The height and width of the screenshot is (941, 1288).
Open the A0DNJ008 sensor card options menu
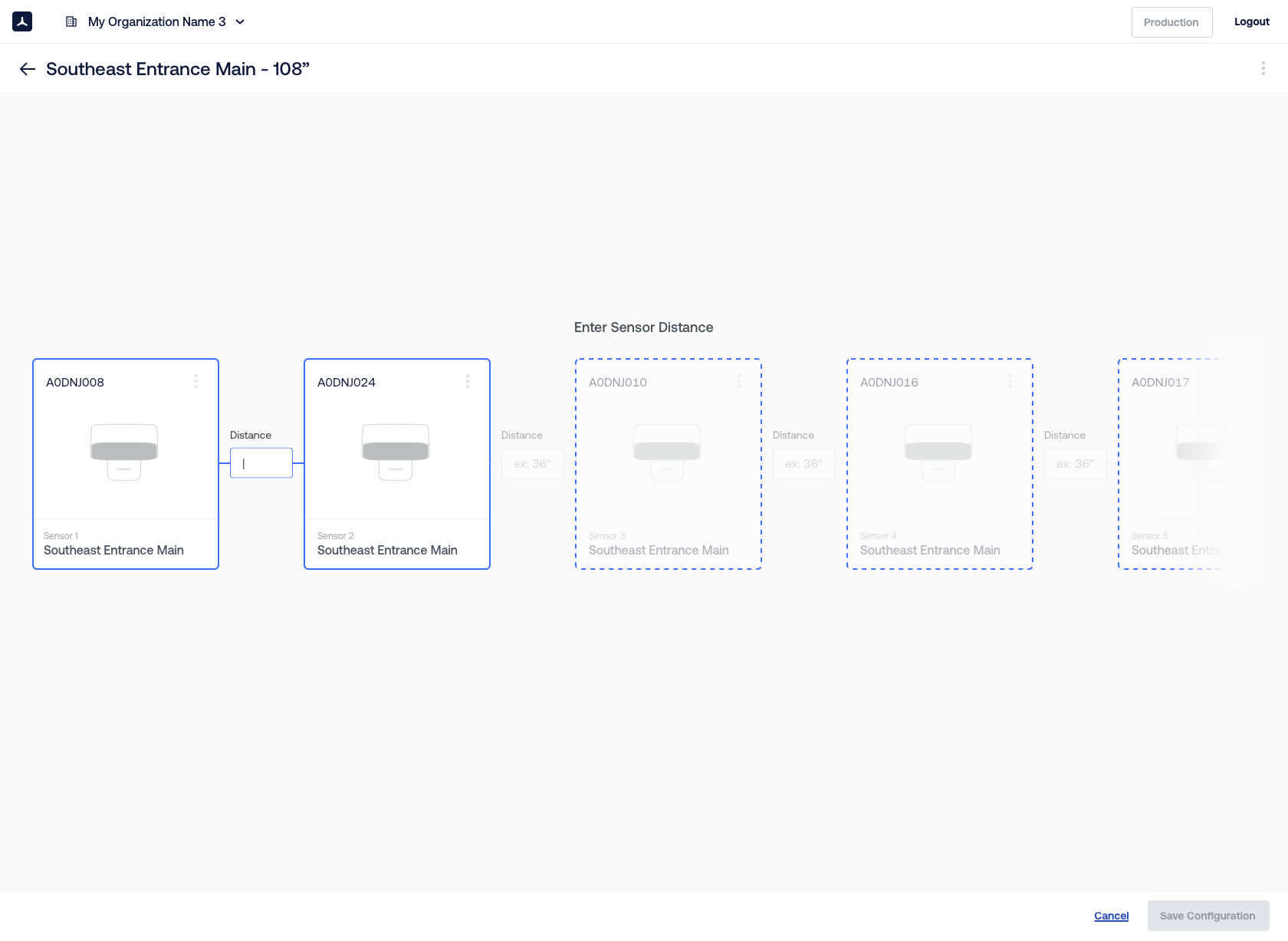196,381
